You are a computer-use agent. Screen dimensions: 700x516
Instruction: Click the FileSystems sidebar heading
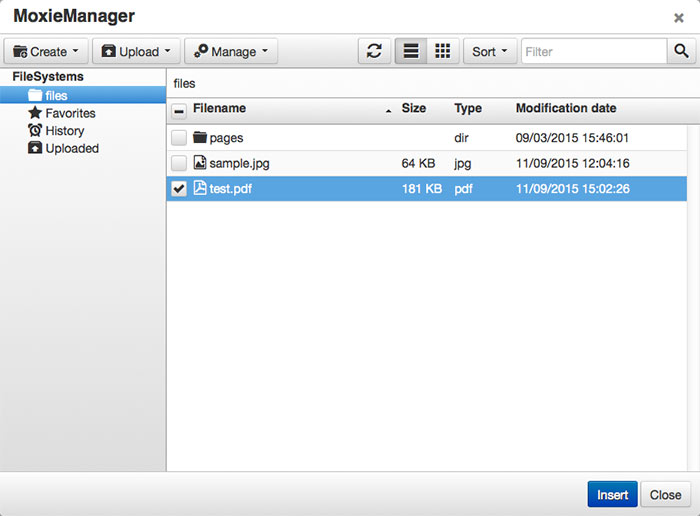(48, 76)
